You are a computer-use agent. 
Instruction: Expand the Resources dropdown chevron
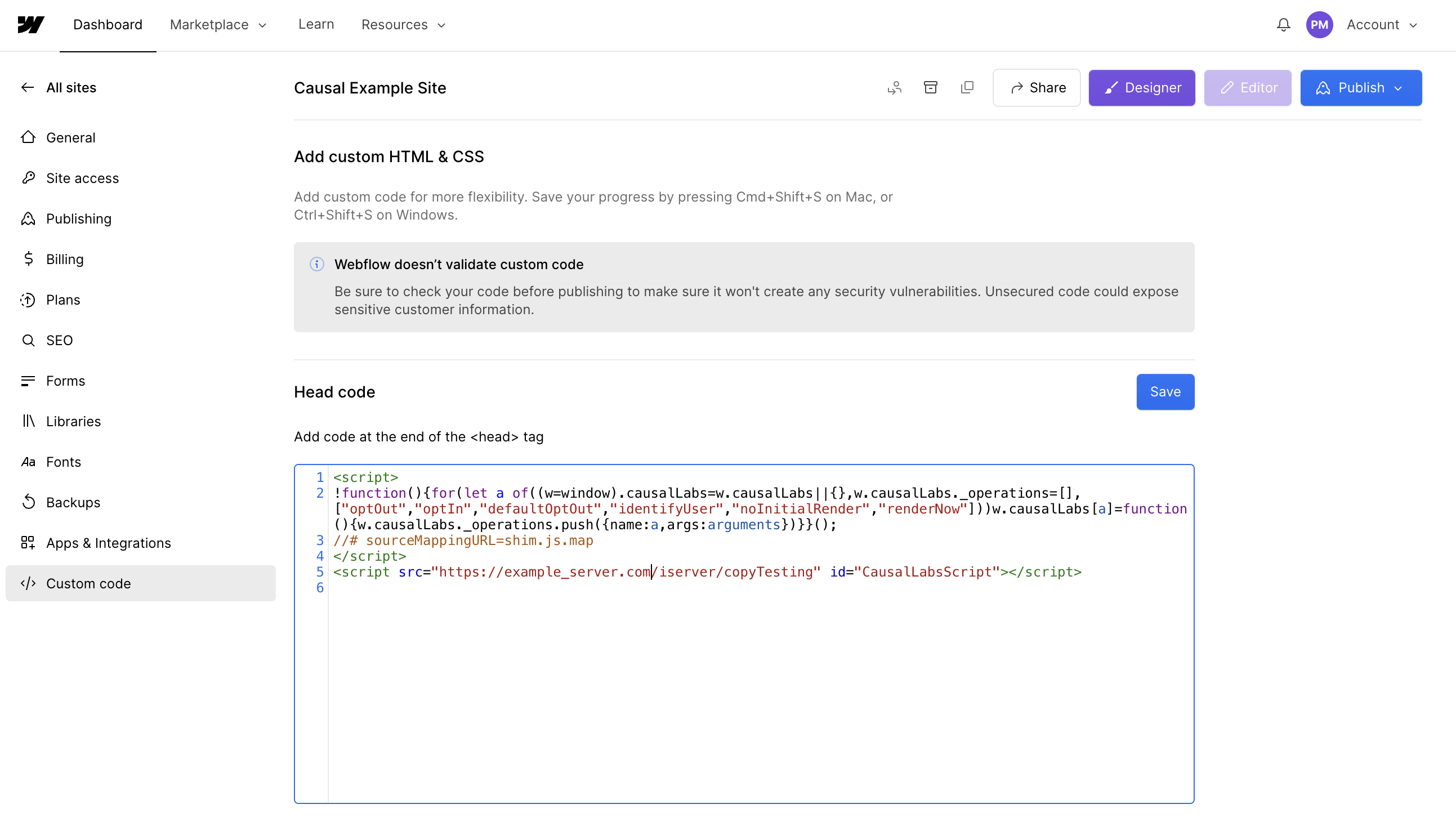(441, 25)
